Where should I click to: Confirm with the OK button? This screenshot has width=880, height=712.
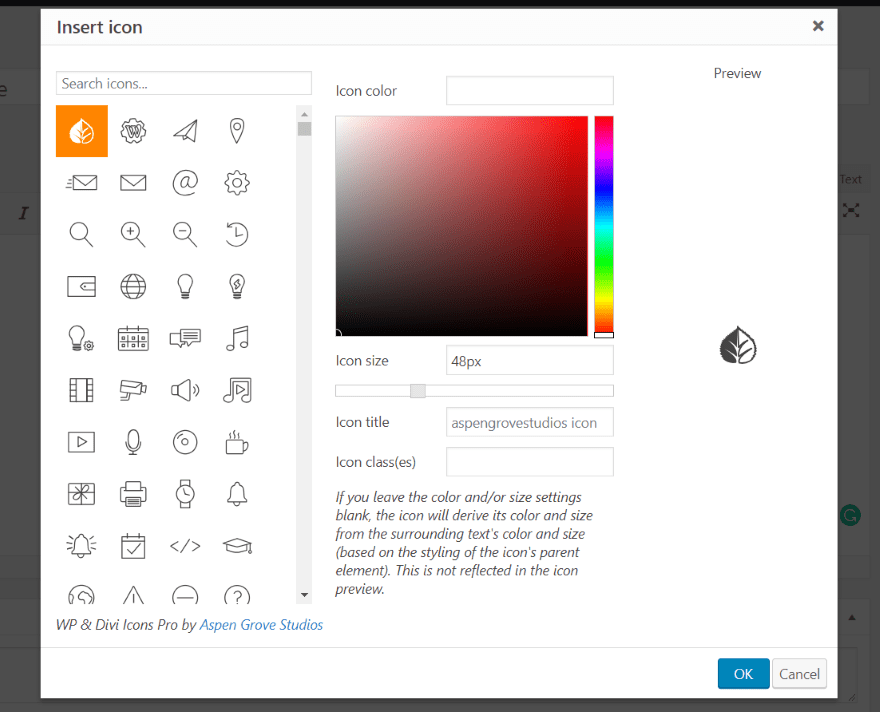coord(743,673)
